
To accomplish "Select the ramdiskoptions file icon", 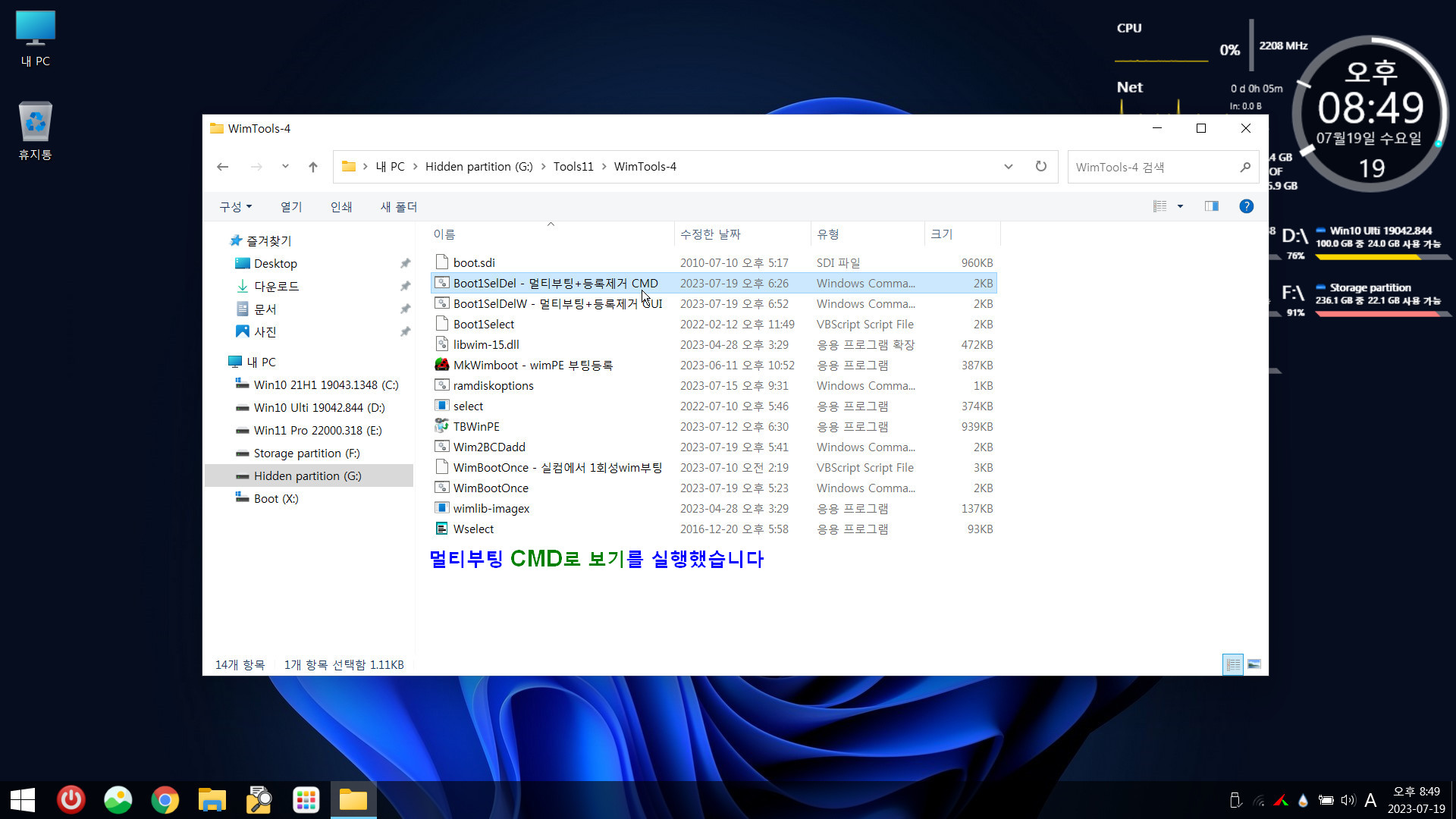I will 442,385.
